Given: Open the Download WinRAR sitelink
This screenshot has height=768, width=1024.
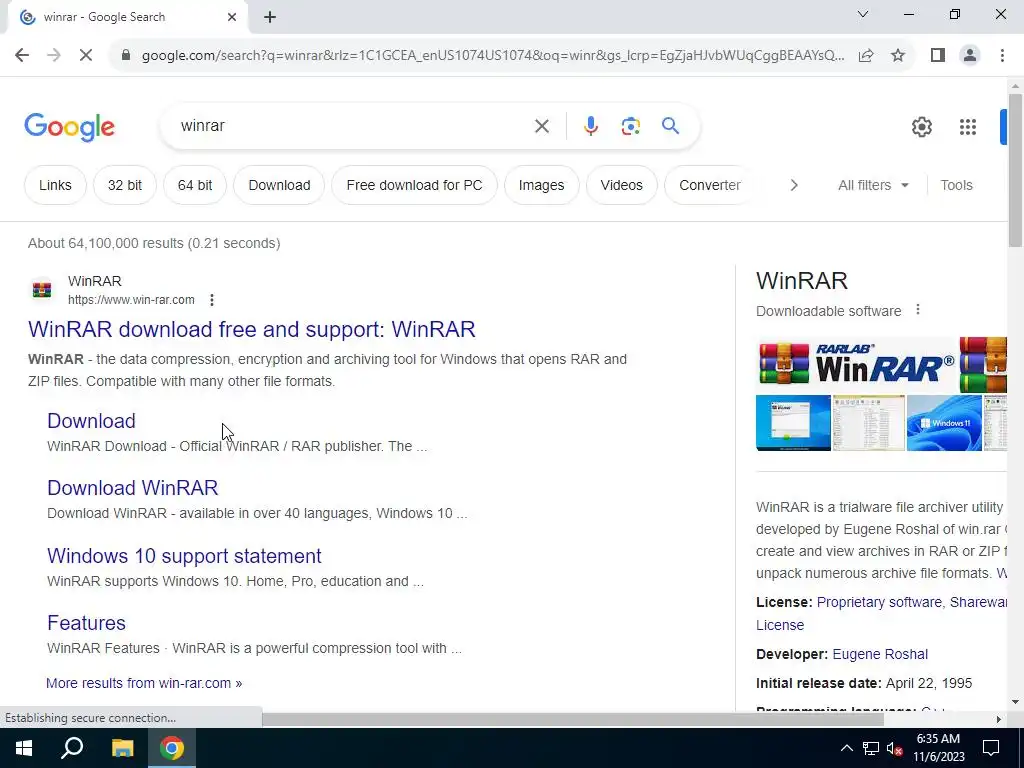Looking at the screenshot, I should pyautogui.click(x=133, y=488).
